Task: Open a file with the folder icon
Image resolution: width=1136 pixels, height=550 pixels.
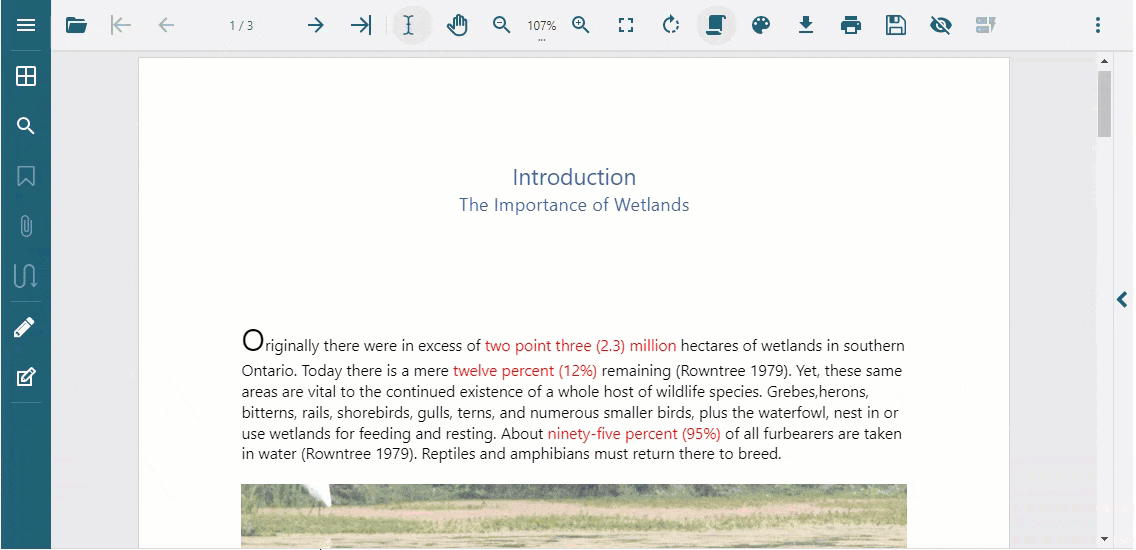Action: click(x=76, y=25)
